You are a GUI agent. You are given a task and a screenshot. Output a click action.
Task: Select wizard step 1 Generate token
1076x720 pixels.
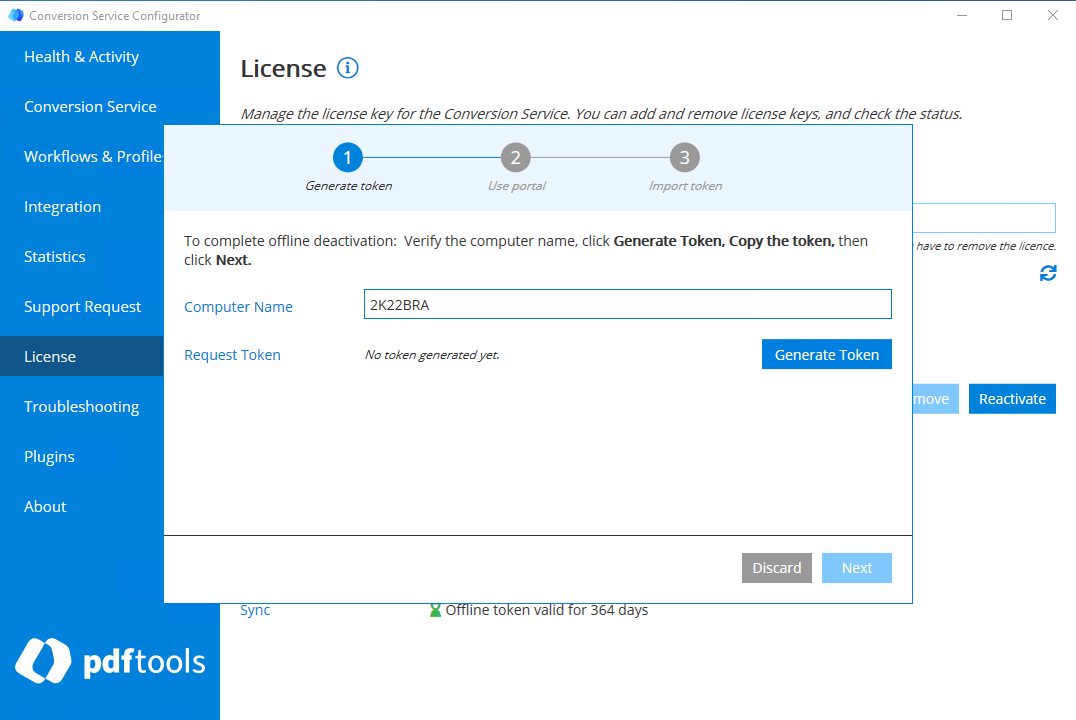(x=347, y=157)
